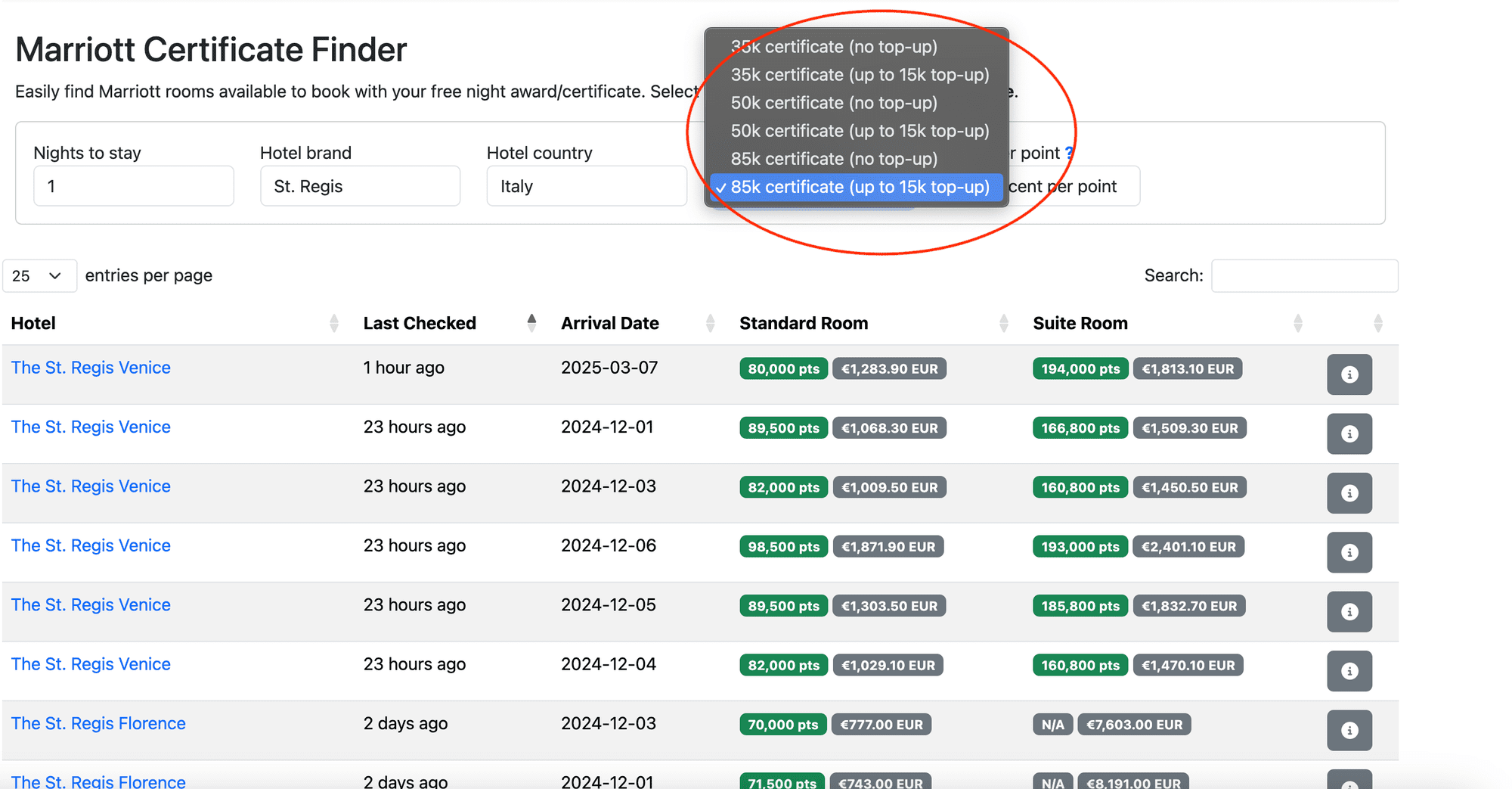The width and height of the screenshot is (1512, 789).
Task: Sort table by Last Checked column
Action: pos(531,323)
